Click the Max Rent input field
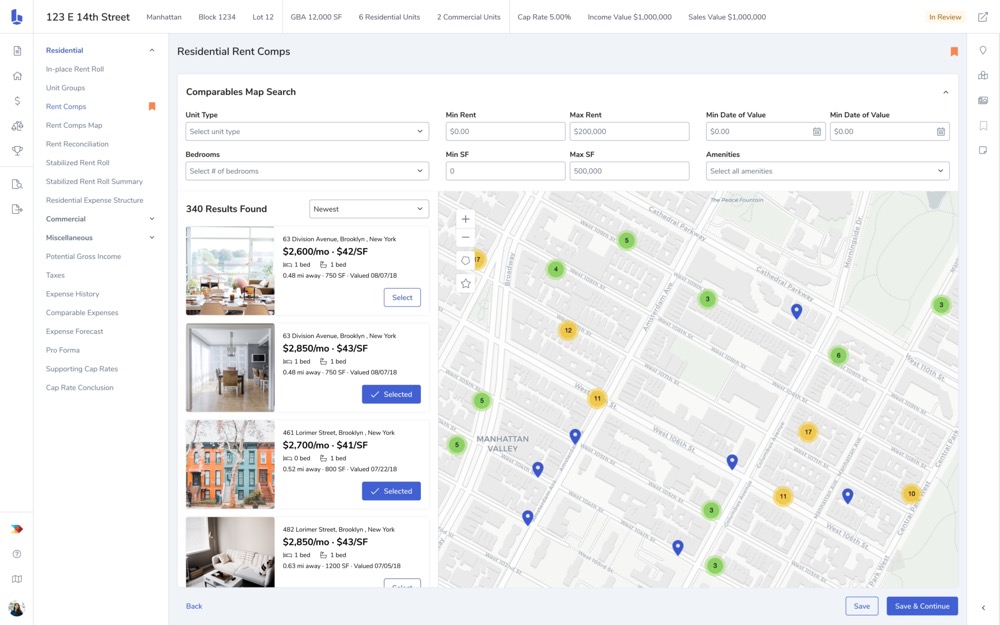Image resolution: width=1000 pixels, height=625 pixels. [628, 131]
